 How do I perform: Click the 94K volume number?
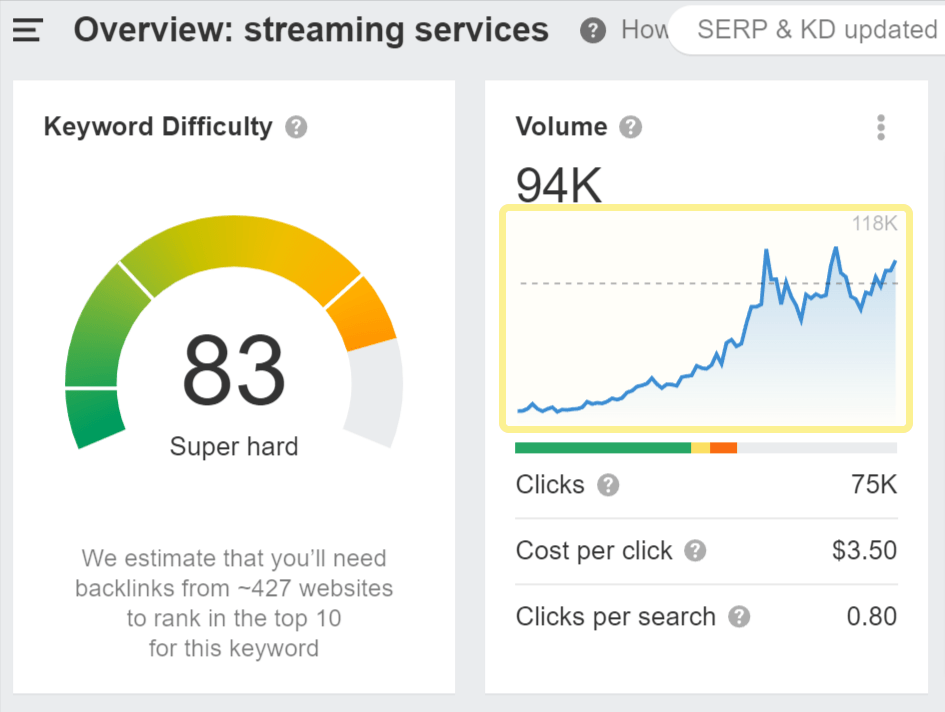(x=559, y=185)
